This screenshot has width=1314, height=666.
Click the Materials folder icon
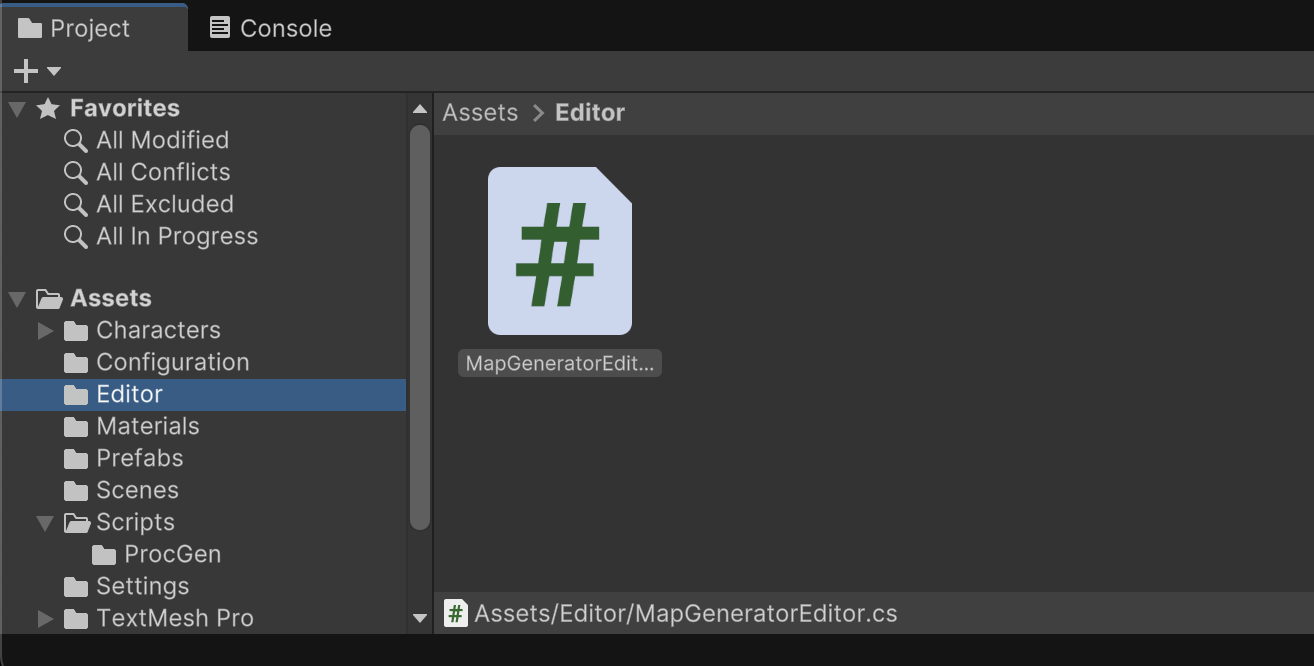76,427
